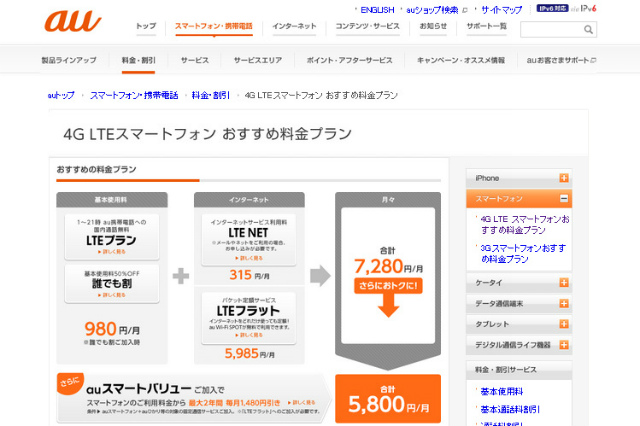Expand the ケータイ sidebar section
The image size is (640, 426).
pyautogui.click(x=564, y=282)
